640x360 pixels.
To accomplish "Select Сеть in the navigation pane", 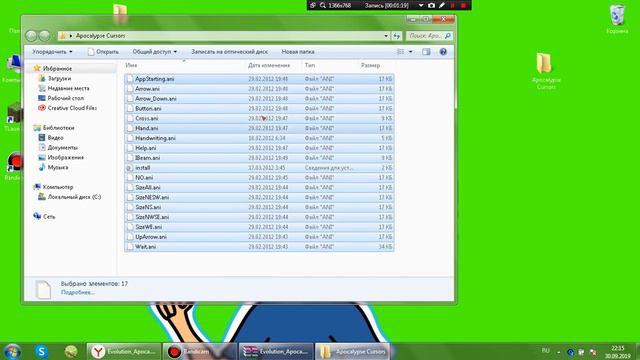I will click(49, 217).
